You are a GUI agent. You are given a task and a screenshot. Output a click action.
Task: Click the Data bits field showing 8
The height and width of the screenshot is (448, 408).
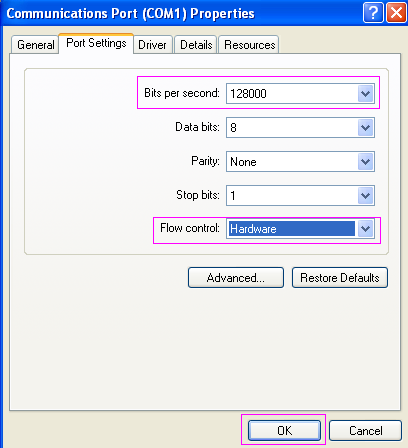click(300, 128)
